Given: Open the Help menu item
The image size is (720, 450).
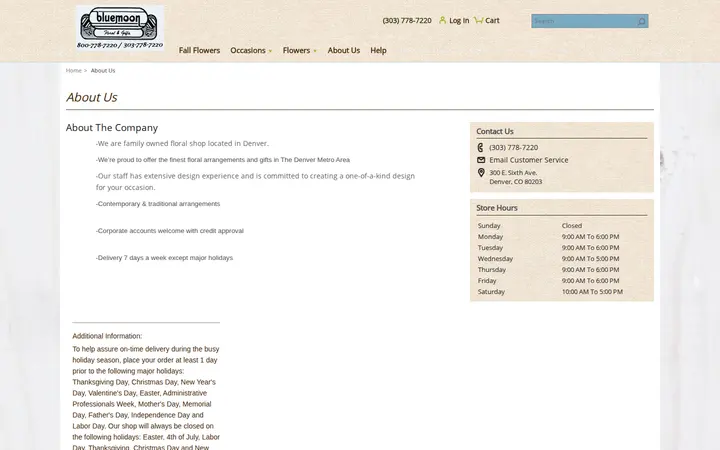Looking at the screenshot, I should (378, 50).
